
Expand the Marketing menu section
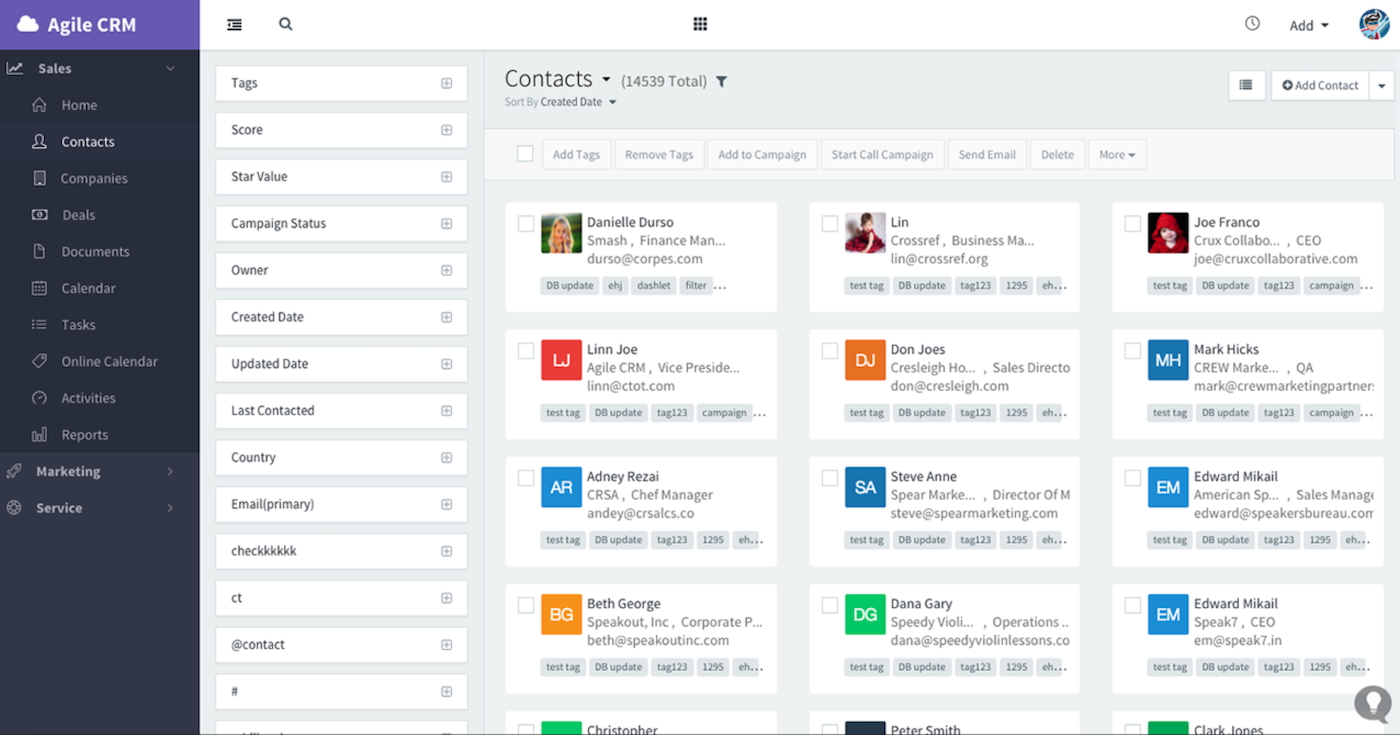tap(68, 471)
